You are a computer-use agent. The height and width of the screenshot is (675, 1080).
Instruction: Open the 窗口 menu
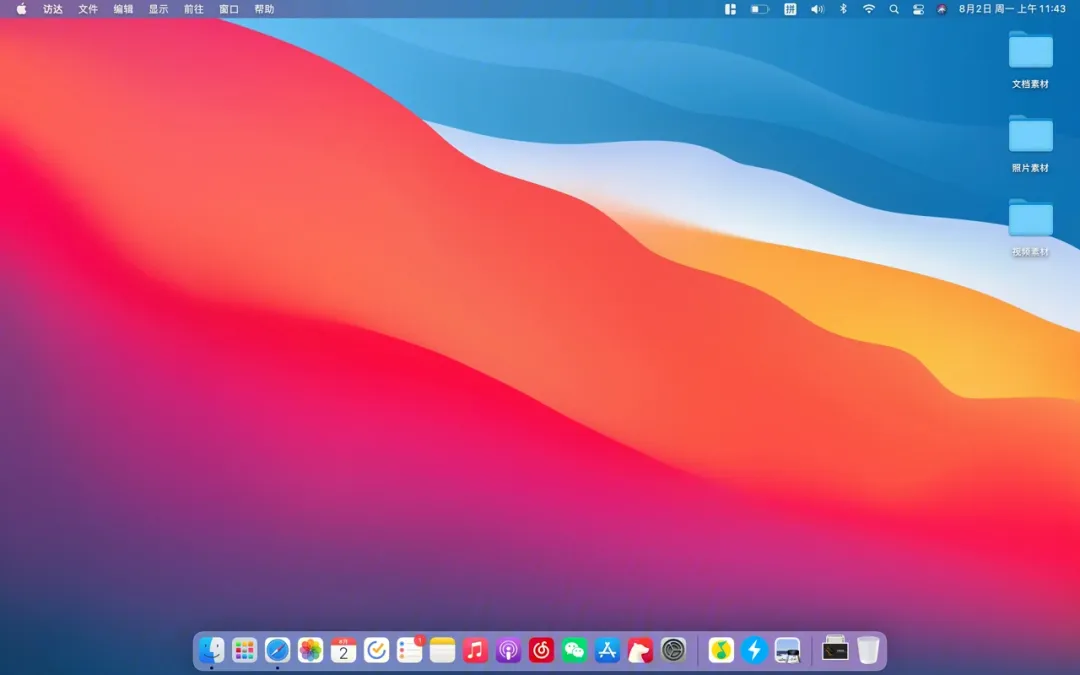(x=229, y=9)
